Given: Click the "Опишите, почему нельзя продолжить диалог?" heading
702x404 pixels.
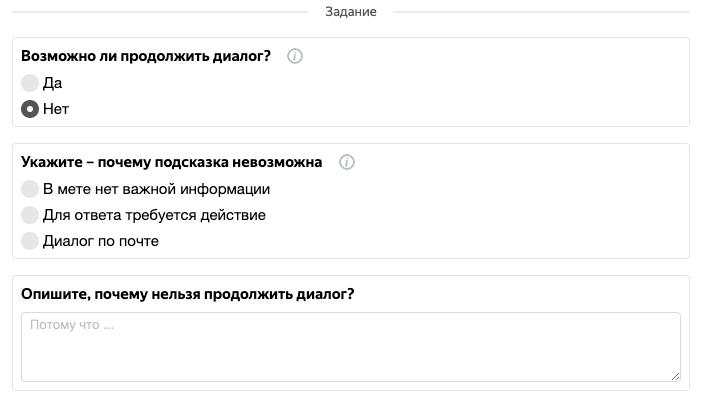Looking at the screenshot, I should click(x=188, y=294).
